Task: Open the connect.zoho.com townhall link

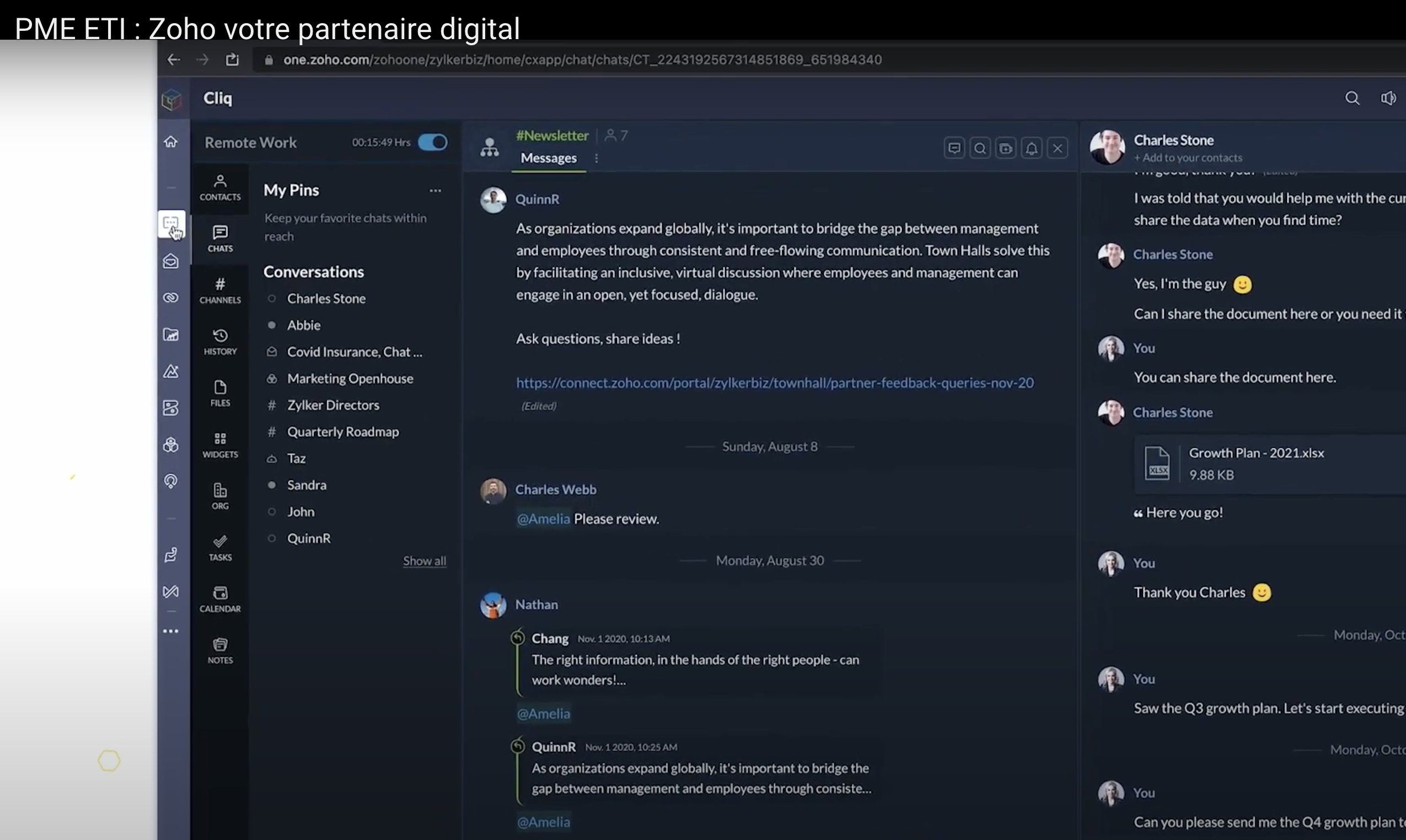Action: [775, 383]
